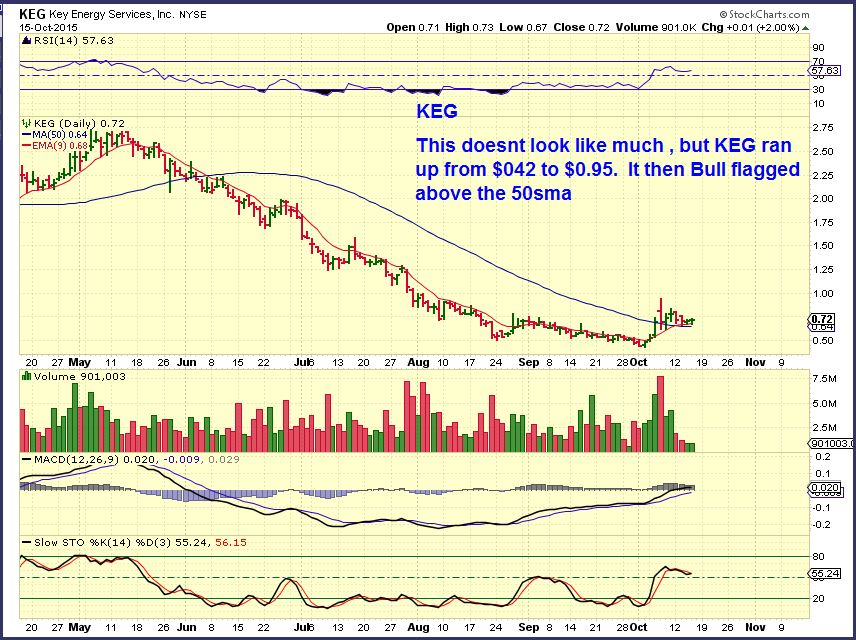Click the 15-Oct-2015 chart date
The height and width of the screenshot is (640, 856).
pos(49,27)
